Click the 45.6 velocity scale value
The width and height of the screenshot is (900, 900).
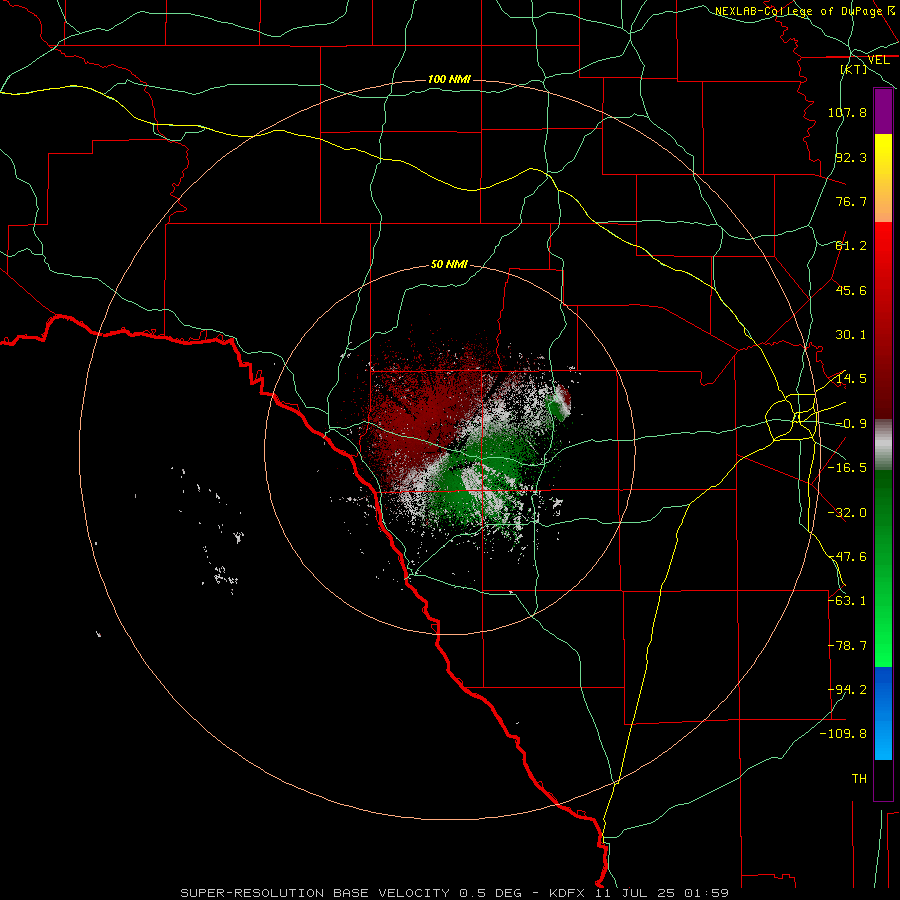[x=851, y=290]
